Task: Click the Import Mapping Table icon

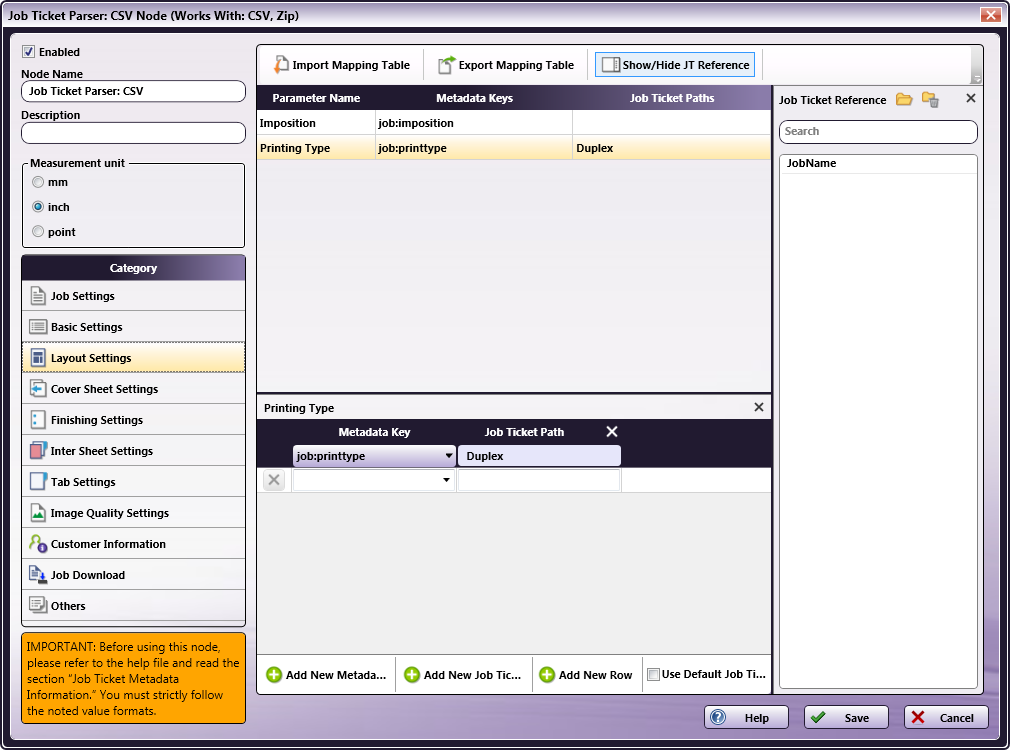Action: 281,64
